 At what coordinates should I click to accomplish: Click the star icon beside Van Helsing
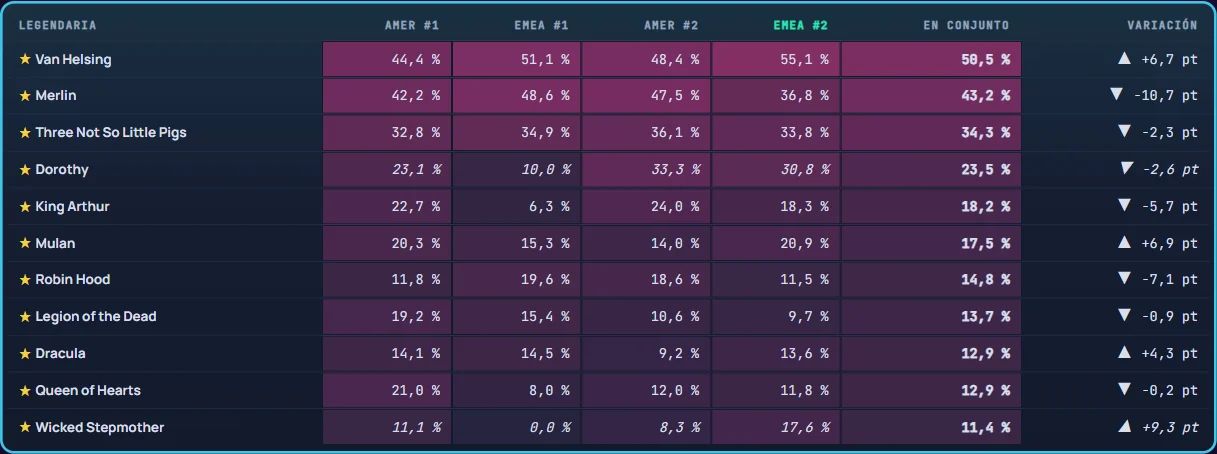[25, 59]
